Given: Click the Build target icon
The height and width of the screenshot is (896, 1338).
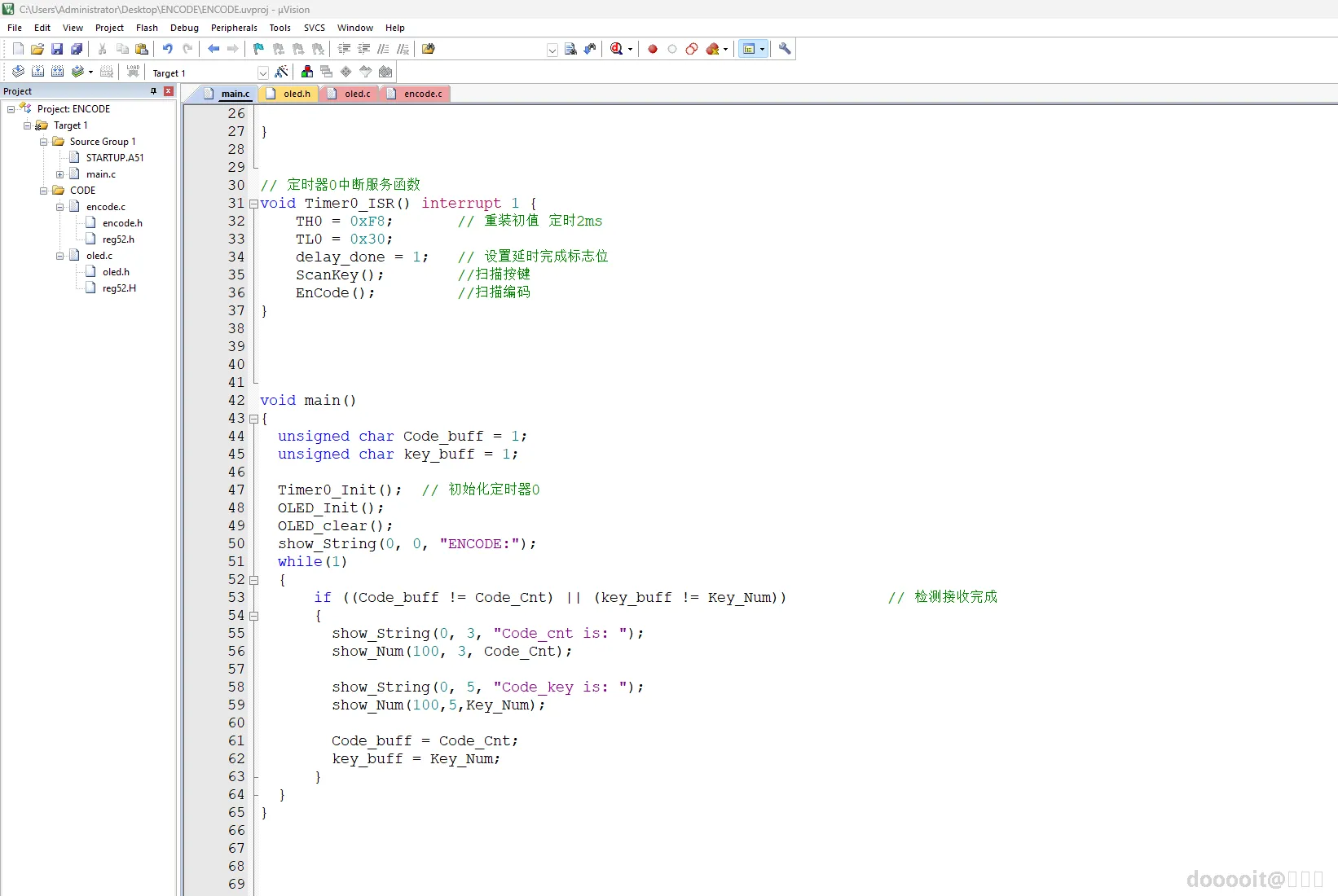Looking at the screenshot, I should [37, 72].
